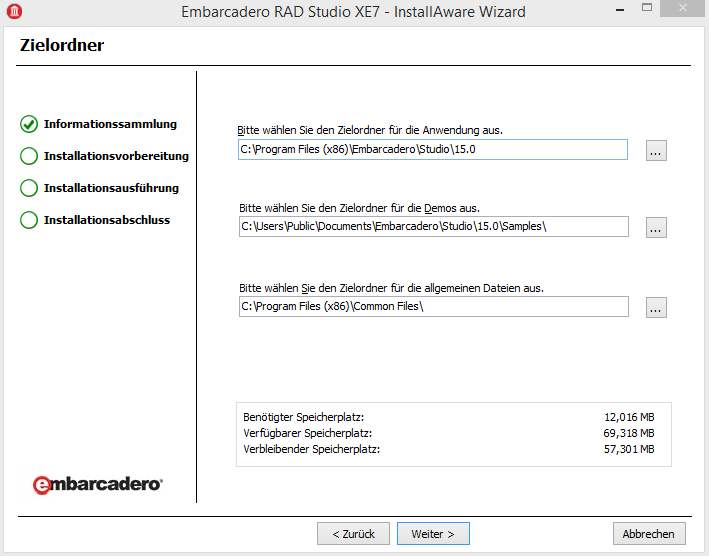Click the application folder path field
Screen dimensions: 709x556
(433, 150)
